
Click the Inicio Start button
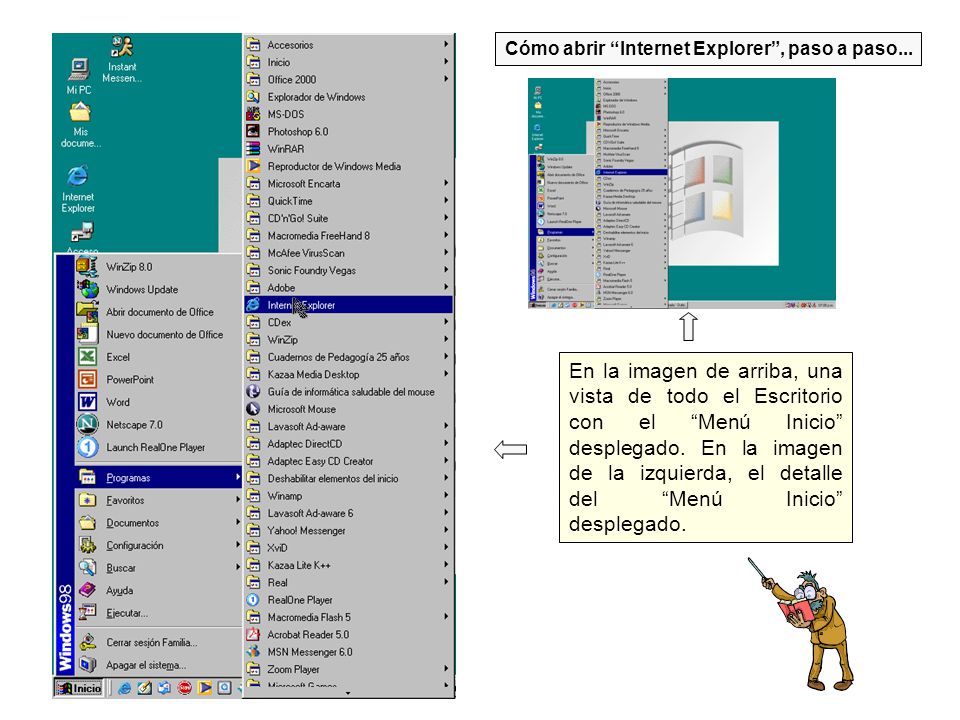[x=79, y=688]
